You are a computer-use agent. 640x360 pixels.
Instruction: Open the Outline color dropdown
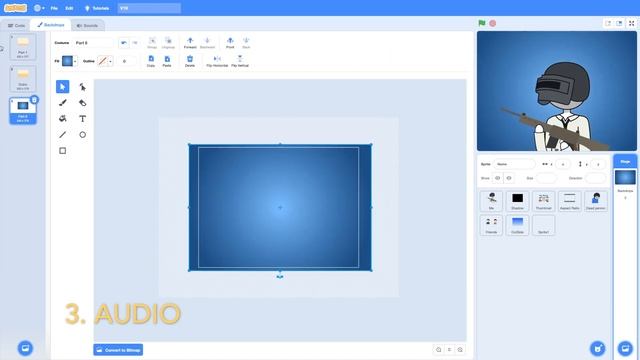[x=111, y=61]
